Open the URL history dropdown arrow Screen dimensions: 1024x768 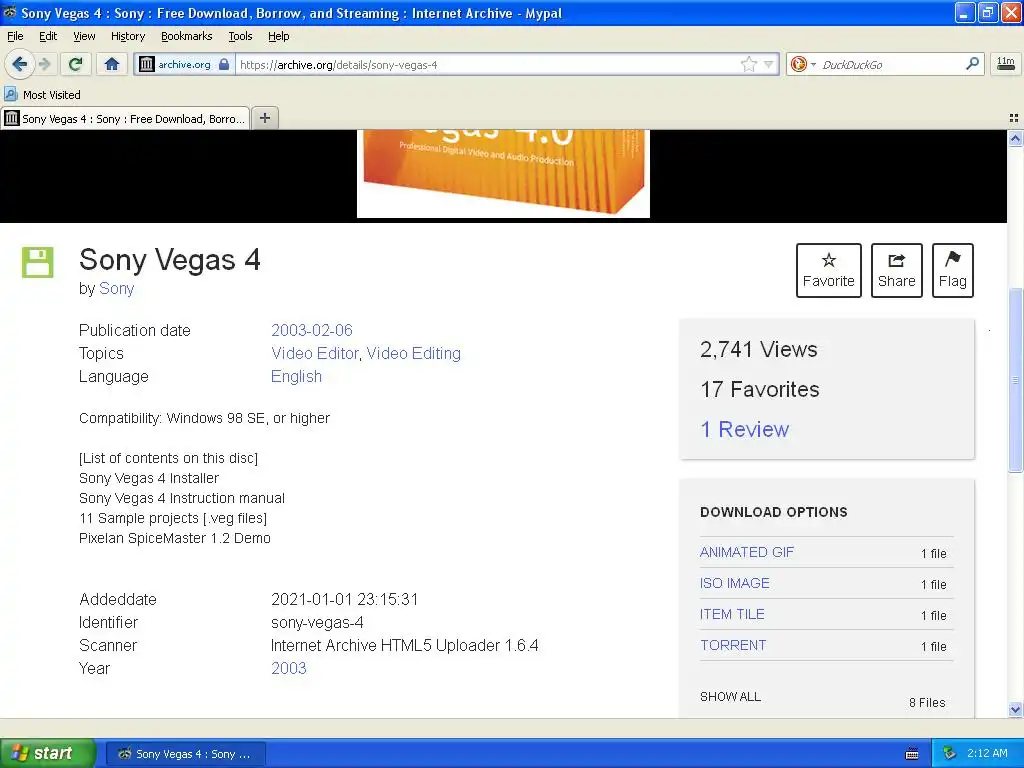coord(769,64)
